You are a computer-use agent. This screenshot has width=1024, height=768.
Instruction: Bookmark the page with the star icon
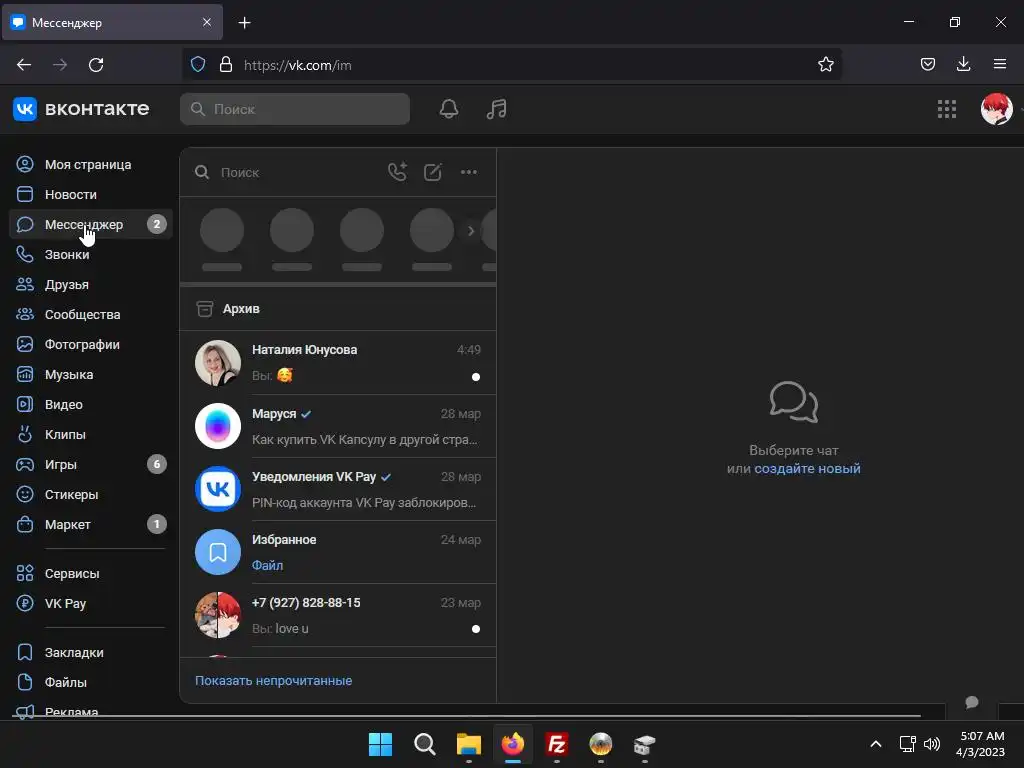825,65
